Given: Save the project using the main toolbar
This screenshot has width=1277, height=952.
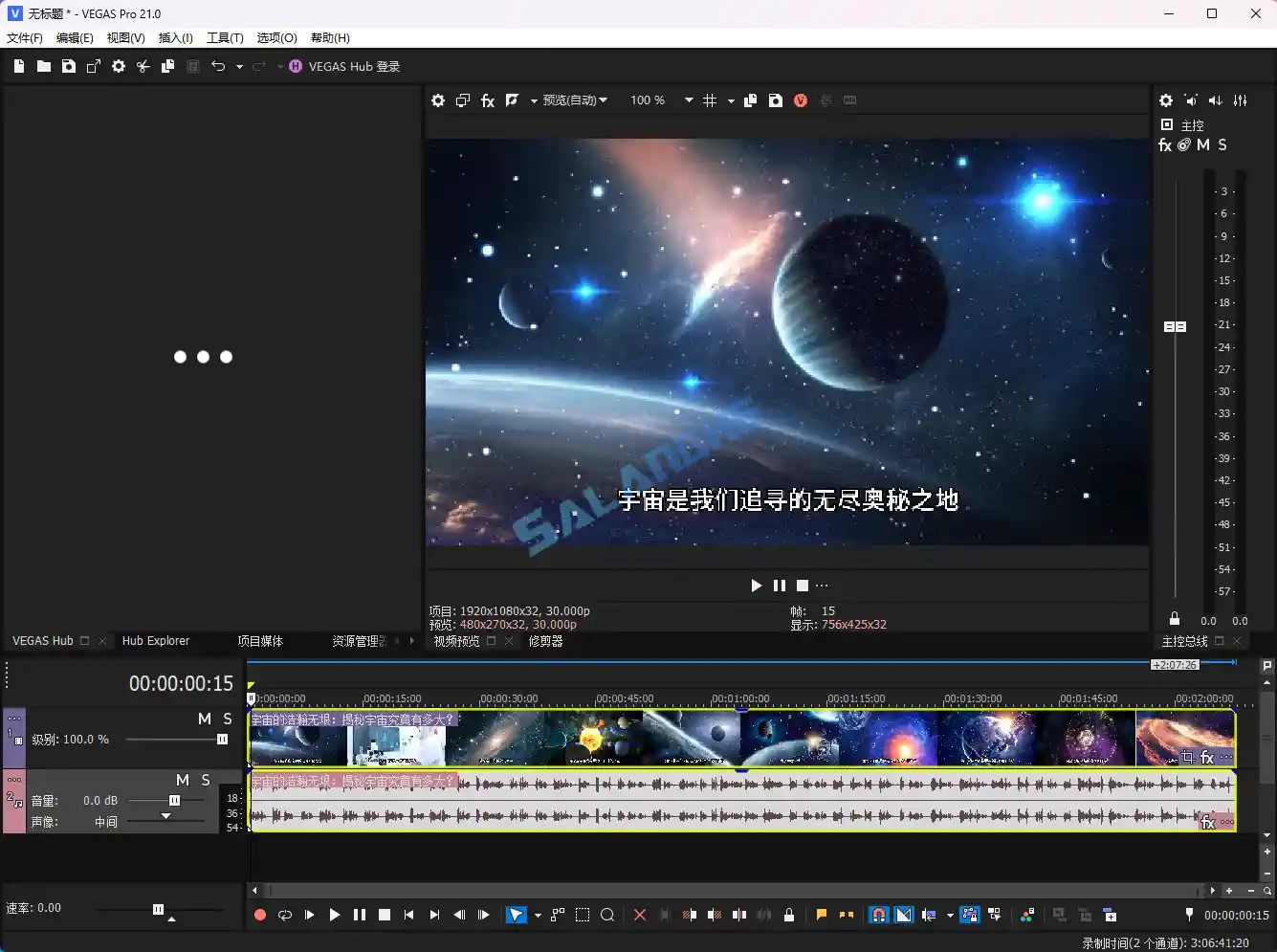Looking at the screenshot, I should point(69,66).
